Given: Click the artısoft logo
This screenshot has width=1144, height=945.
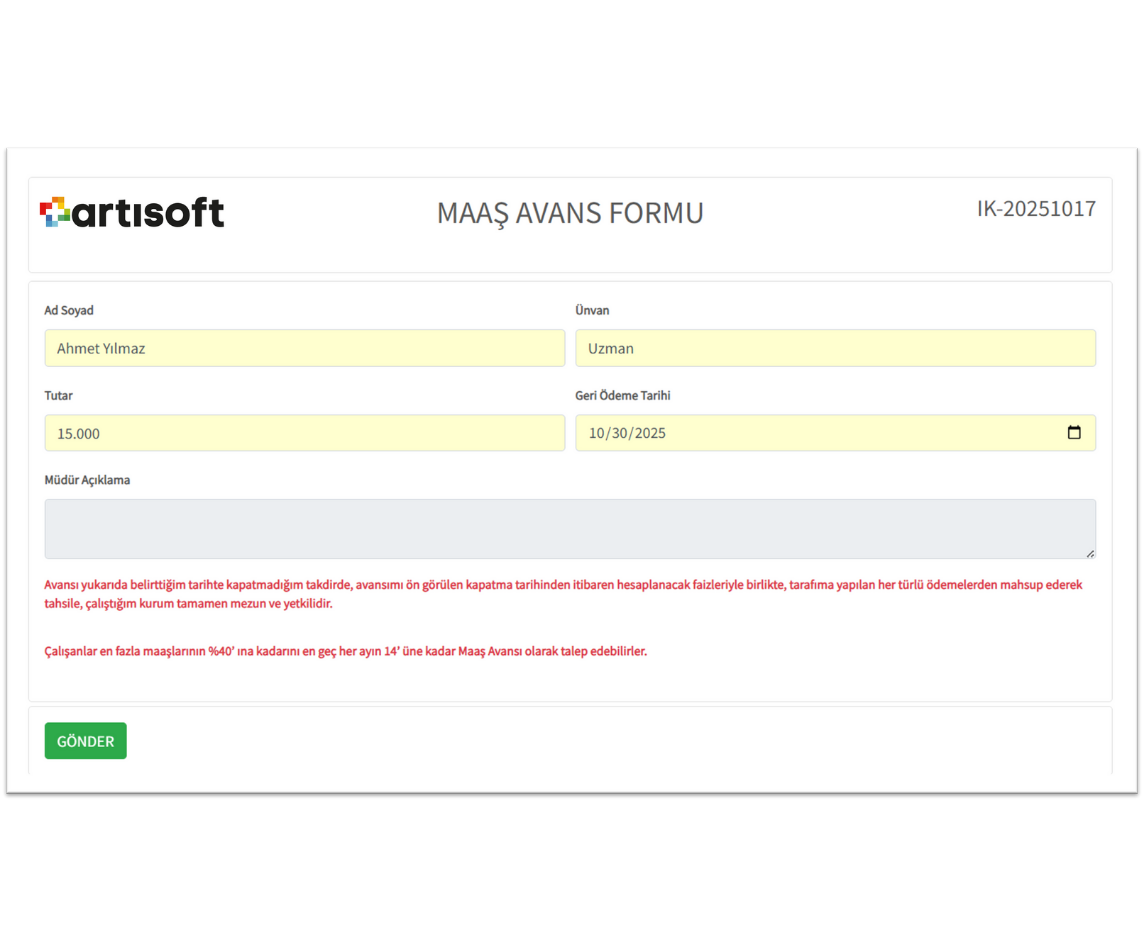Looking at the screenshot, I should [x=132, y=212].
